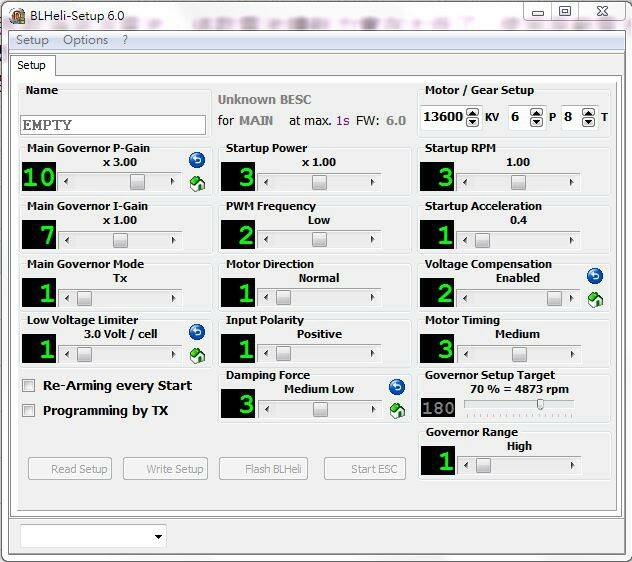This screenshot has height=562, width=632.
Task: Click the PWM Frequency slider thumb
Action: point(319,240)
